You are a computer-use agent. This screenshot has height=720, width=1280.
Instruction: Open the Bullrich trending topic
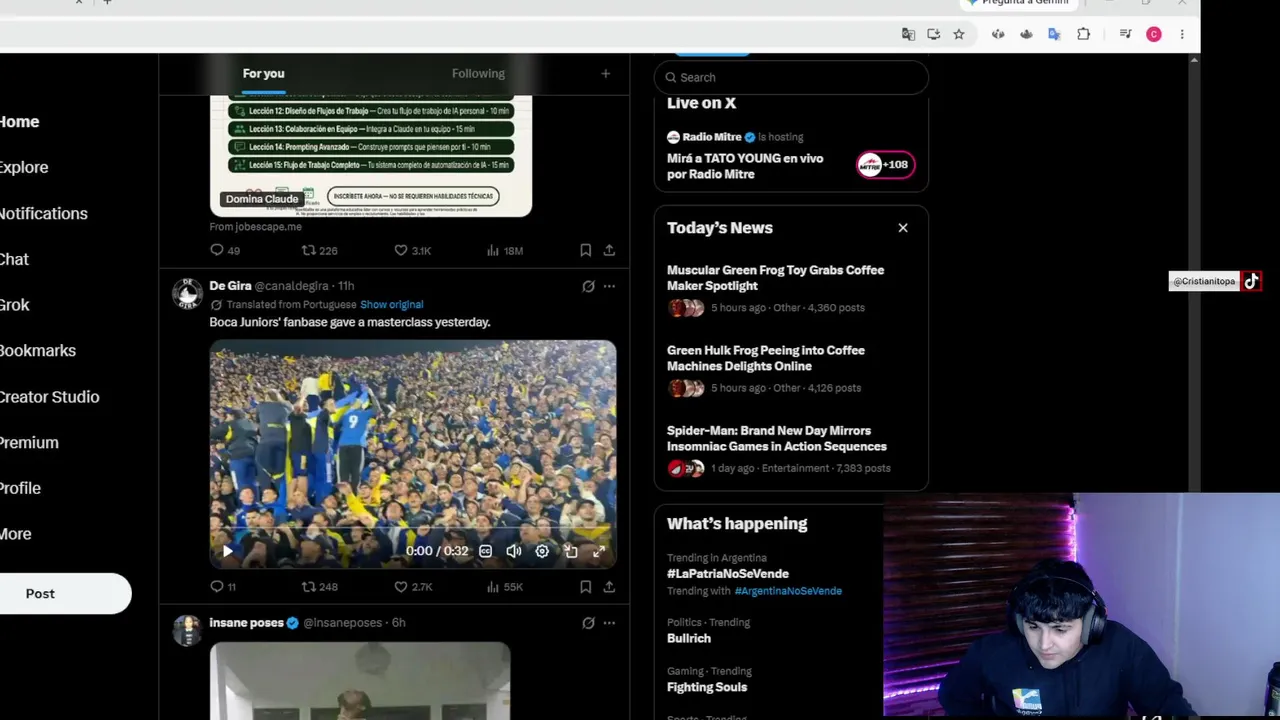tap(689, 638)
